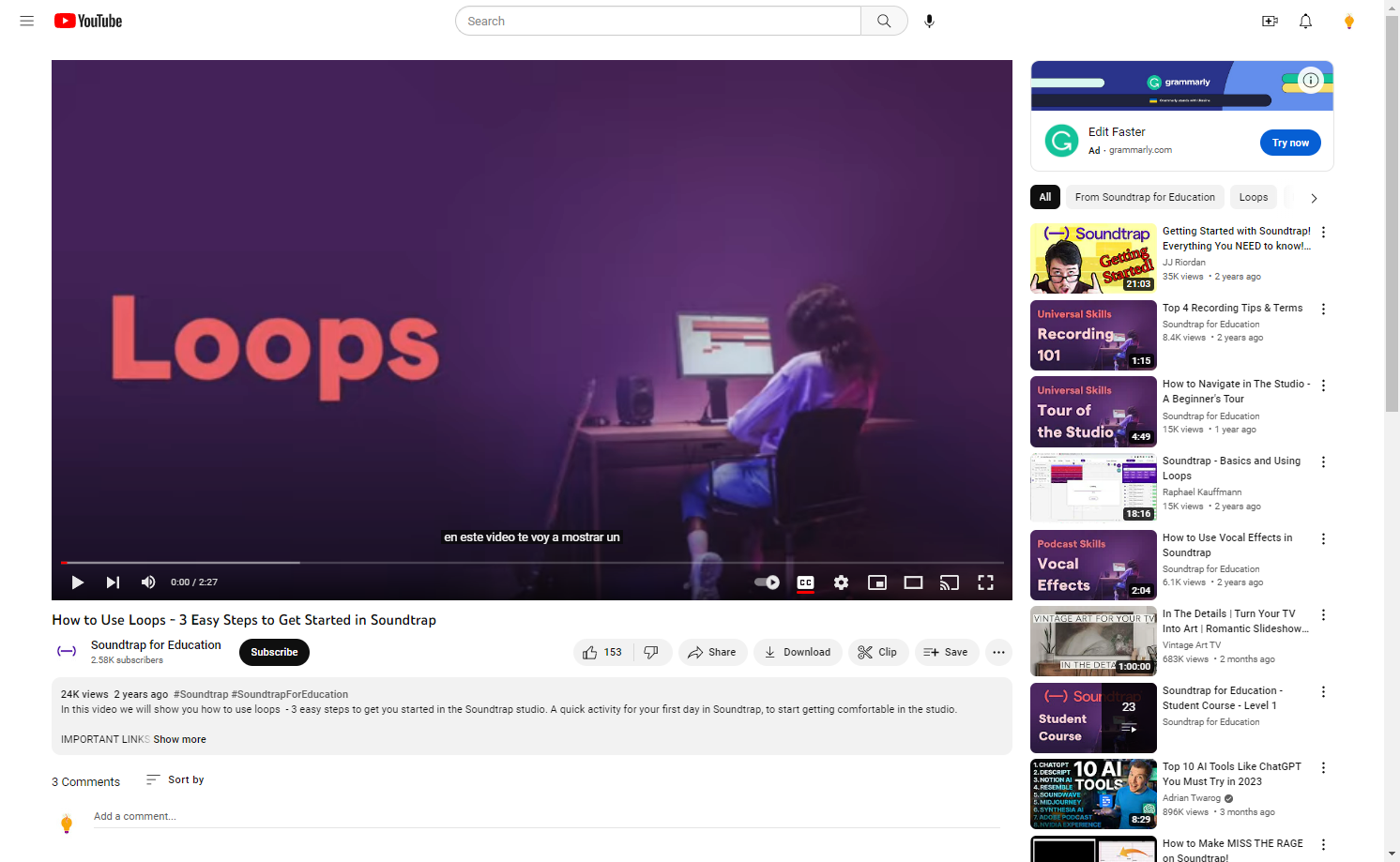
Task: Click the Download button
Action: (x=798, y=652)
